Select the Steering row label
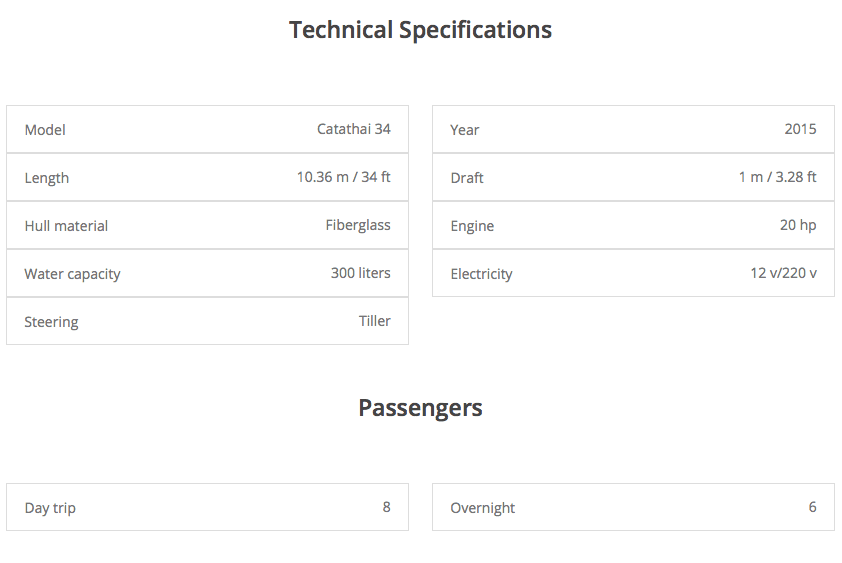This screenshot has height=563, width=842. pos(51,322)
